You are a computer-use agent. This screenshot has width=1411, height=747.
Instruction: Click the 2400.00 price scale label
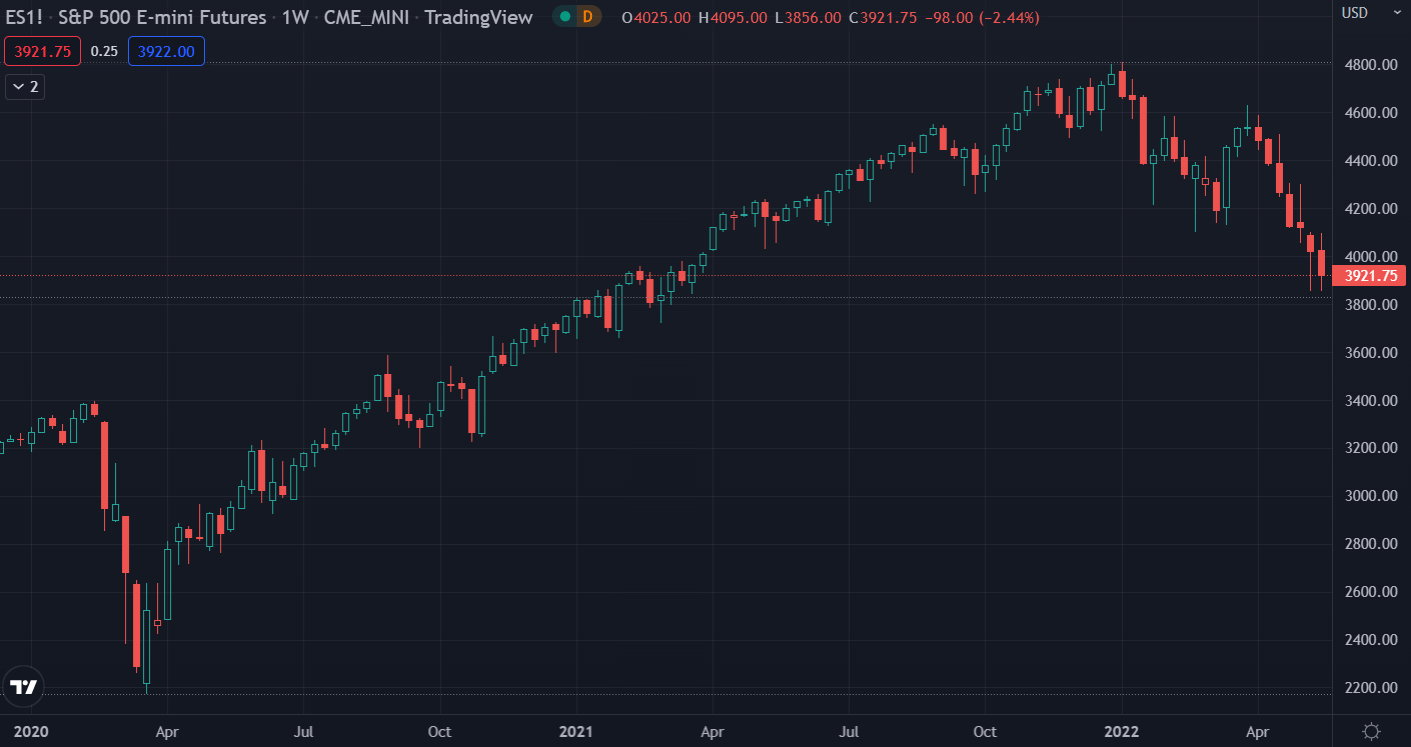click(x=1370, y=640)
